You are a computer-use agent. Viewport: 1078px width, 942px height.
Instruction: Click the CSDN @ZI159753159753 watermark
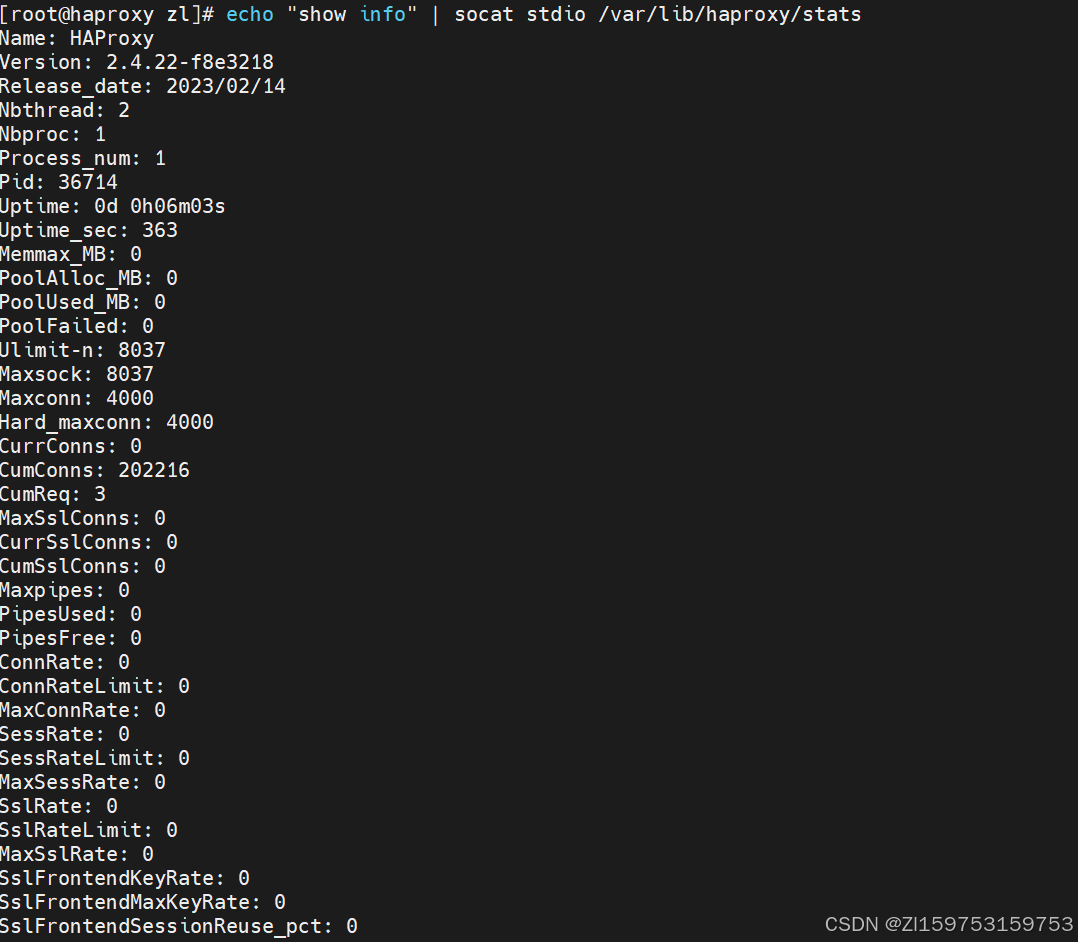(949, 924)
